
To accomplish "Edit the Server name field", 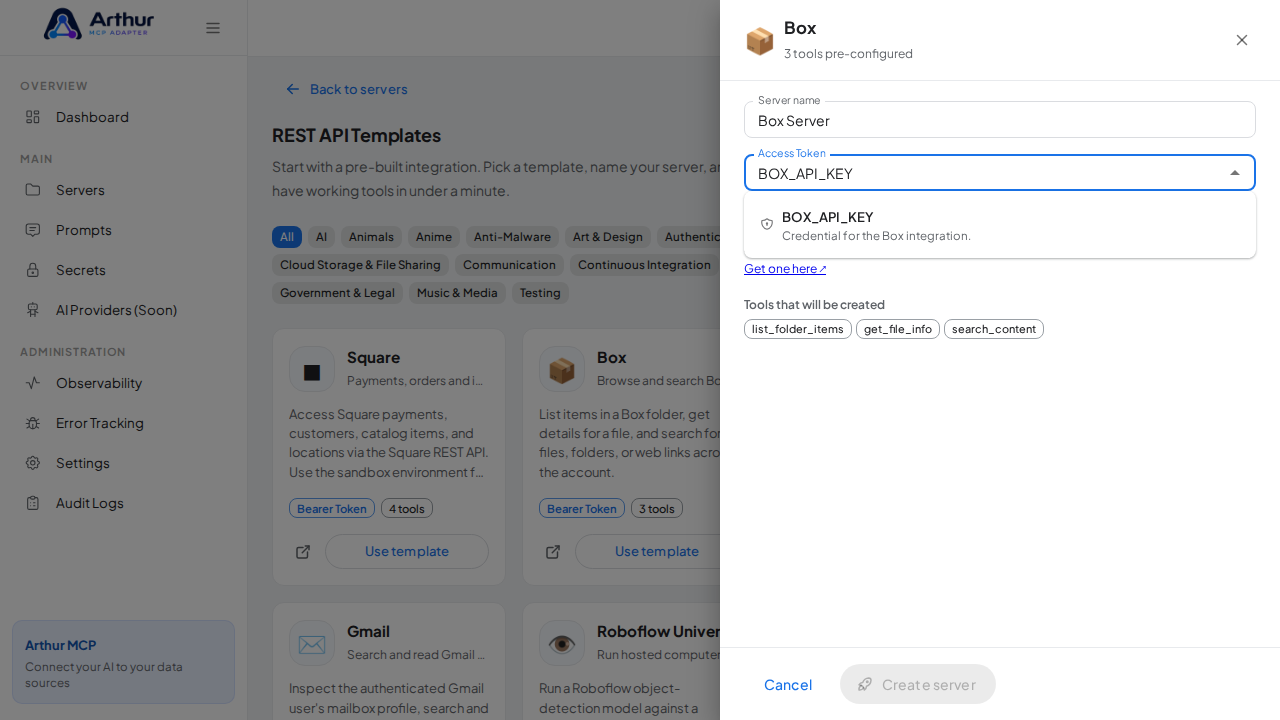I will click(1000, 120).
